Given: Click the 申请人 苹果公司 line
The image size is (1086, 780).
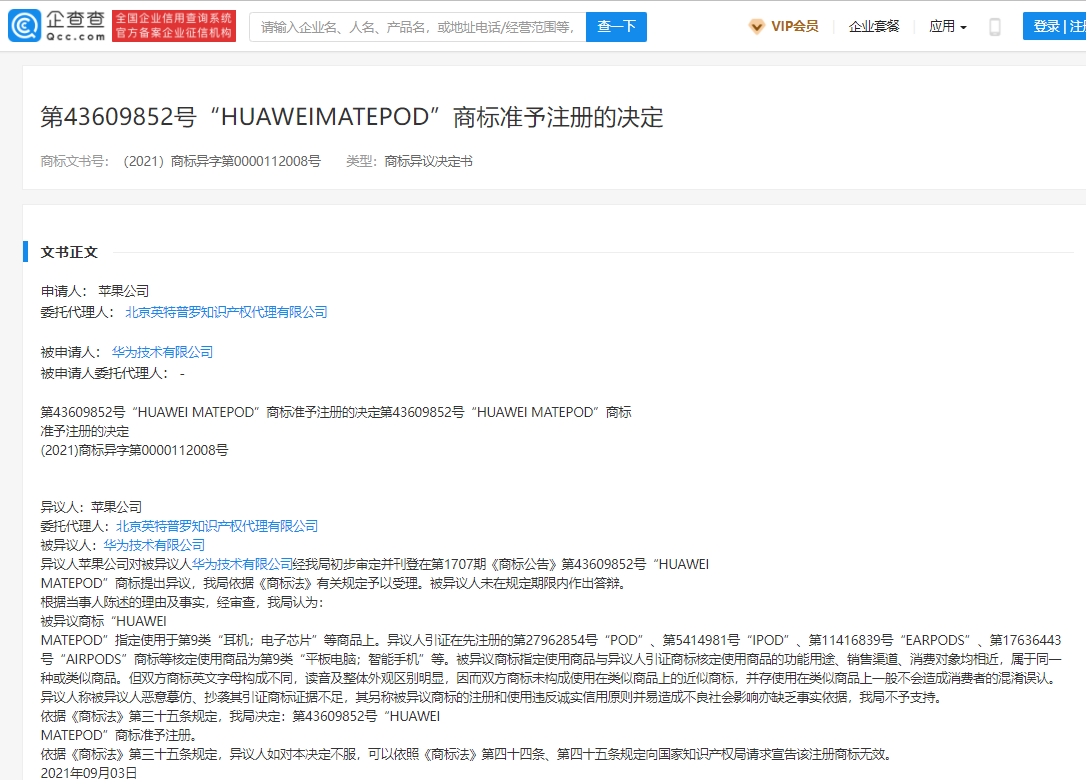Looking at the screenshot, I should (95, 291).
